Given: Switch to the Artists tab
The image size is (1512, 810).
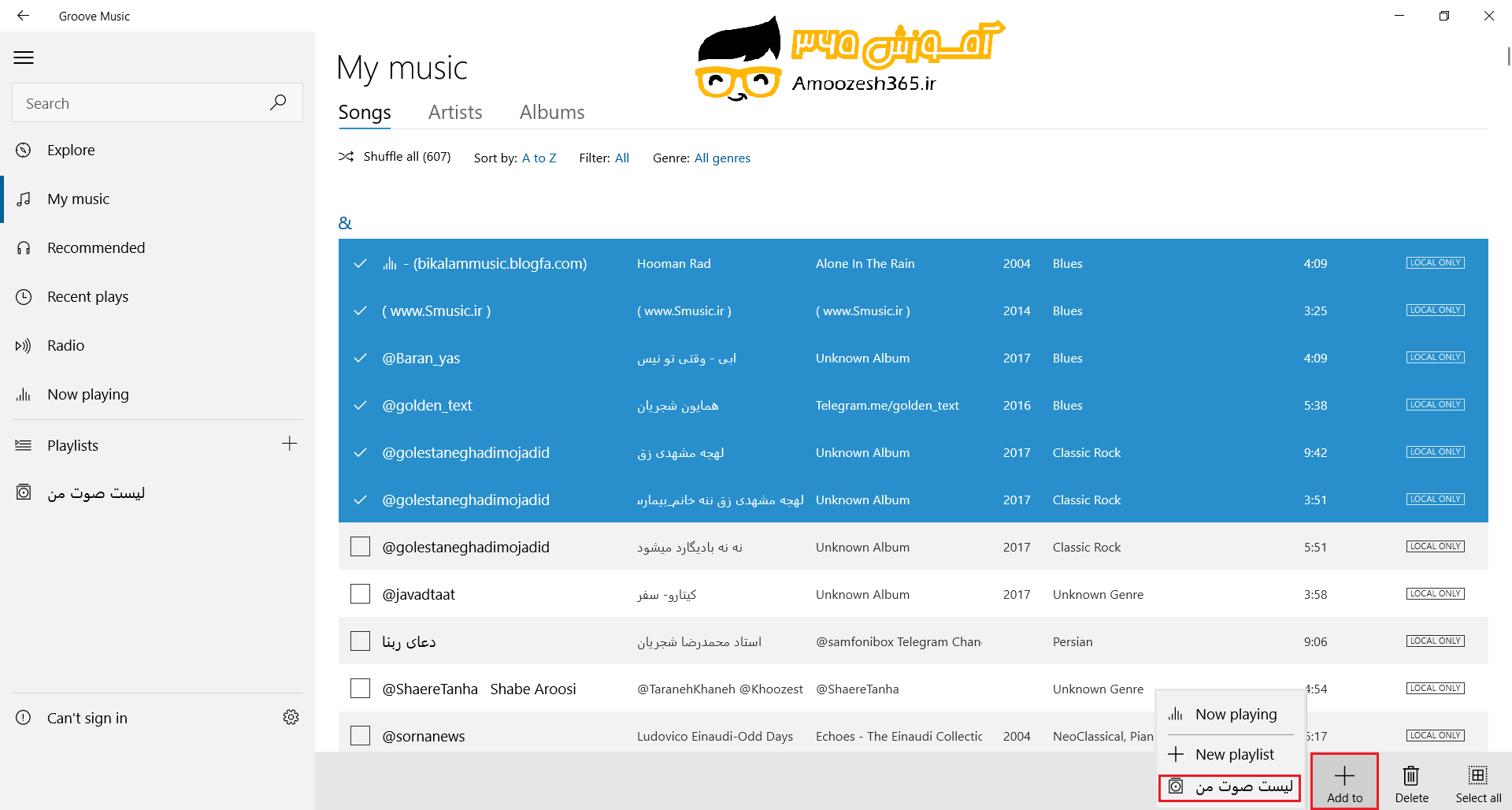Looking at the screenshot, I should pos(455,112).
